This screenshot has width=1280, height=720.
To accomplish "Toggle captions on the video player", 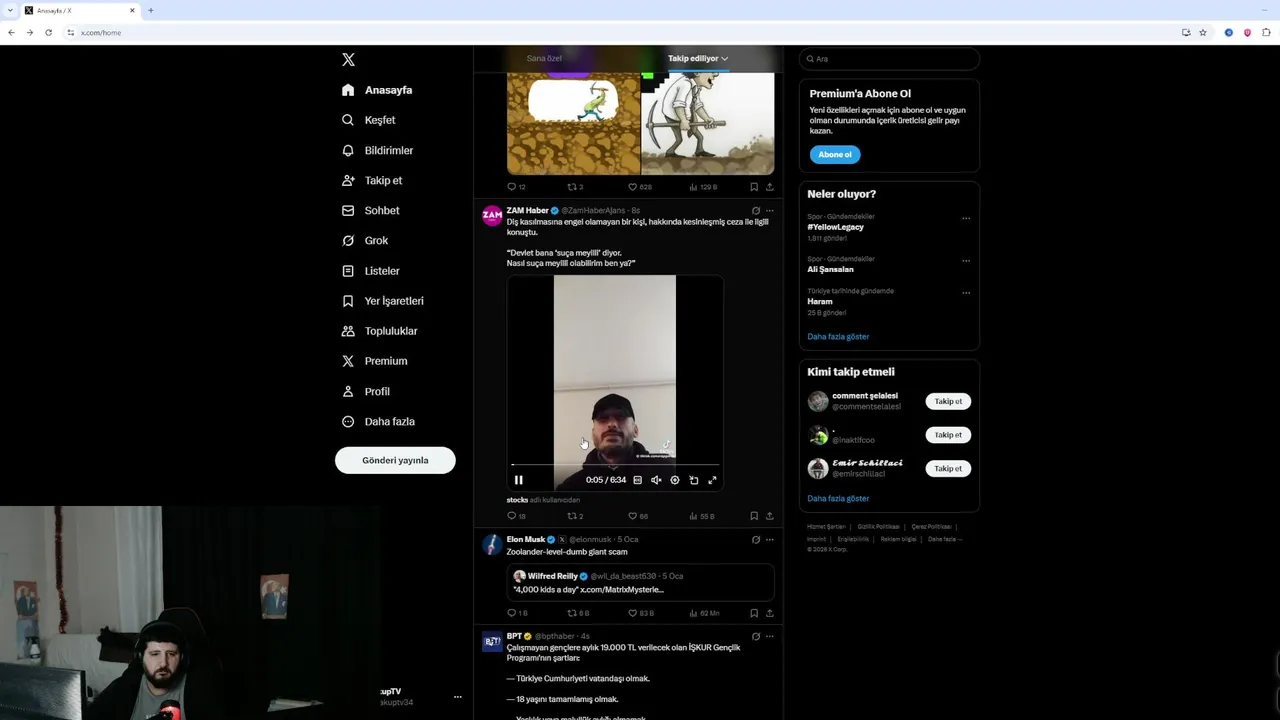I will point(637,480).
